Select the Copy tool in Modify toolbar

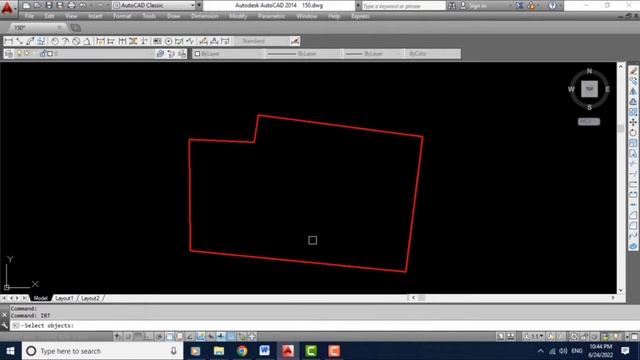coord(633,81)
